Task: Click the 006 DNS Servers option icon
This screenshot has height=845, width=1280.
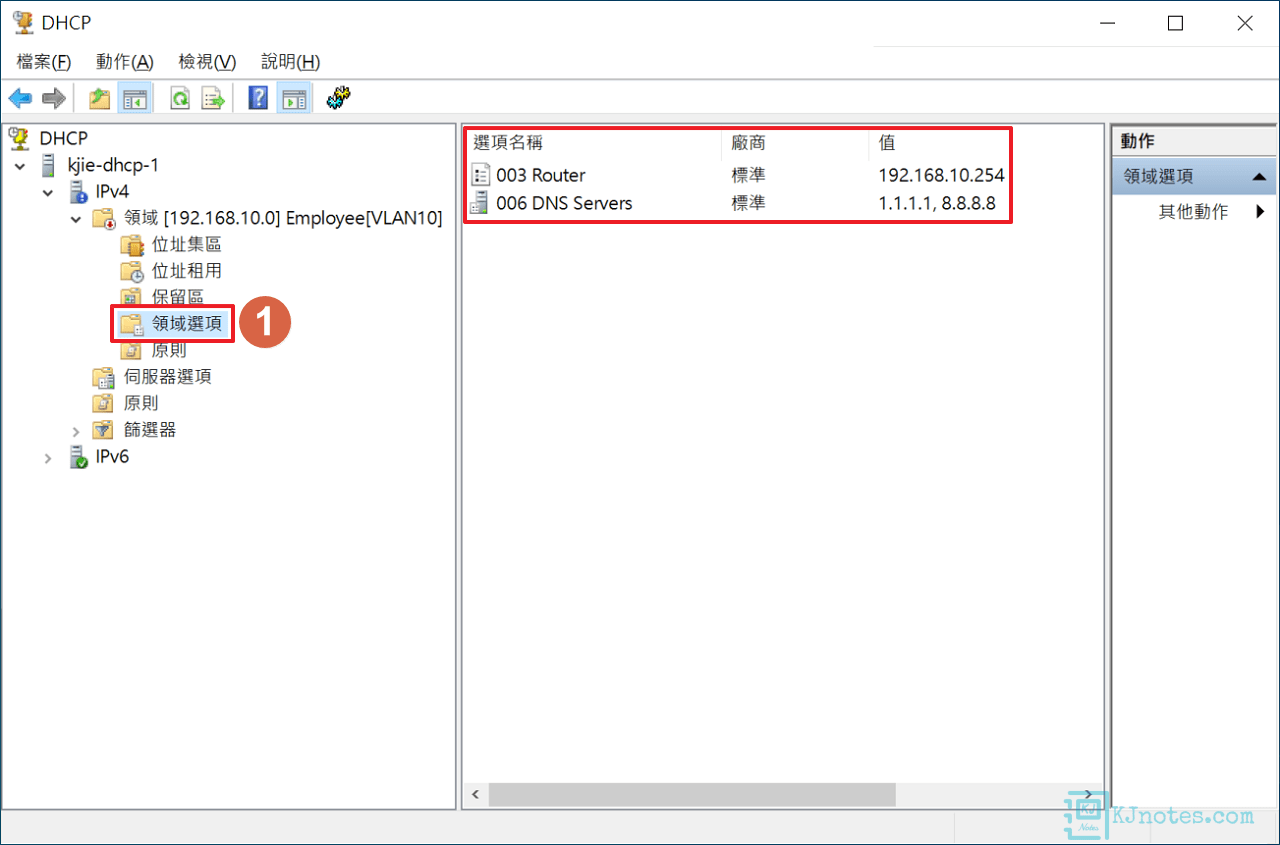Action: [x=482, y=203]
